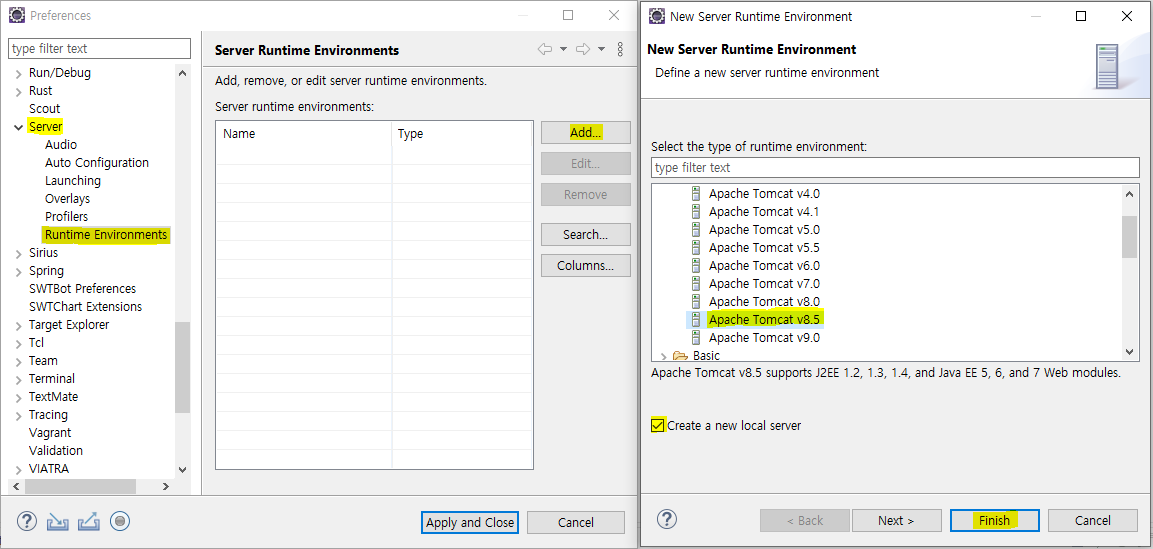Click the Help icon in New Server Runtime dialog
Image resolution: width=1153 pixels, height=549 pixels.
[666, 519]
